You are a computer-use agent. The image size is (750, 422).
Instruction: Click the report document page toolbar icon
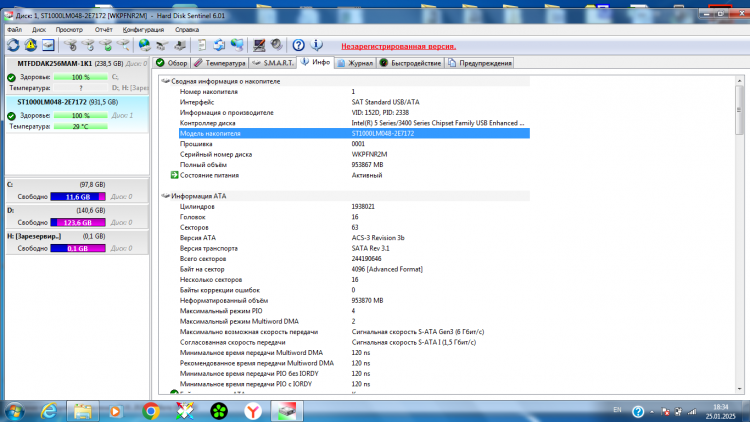click(202, 45)
